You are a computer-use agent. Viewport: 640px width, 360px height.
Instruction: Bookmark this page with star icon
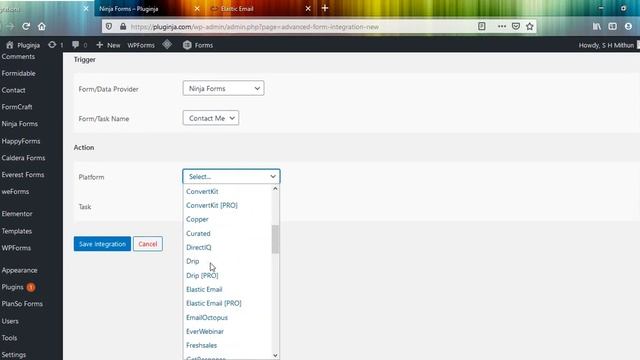coord(530,27)
